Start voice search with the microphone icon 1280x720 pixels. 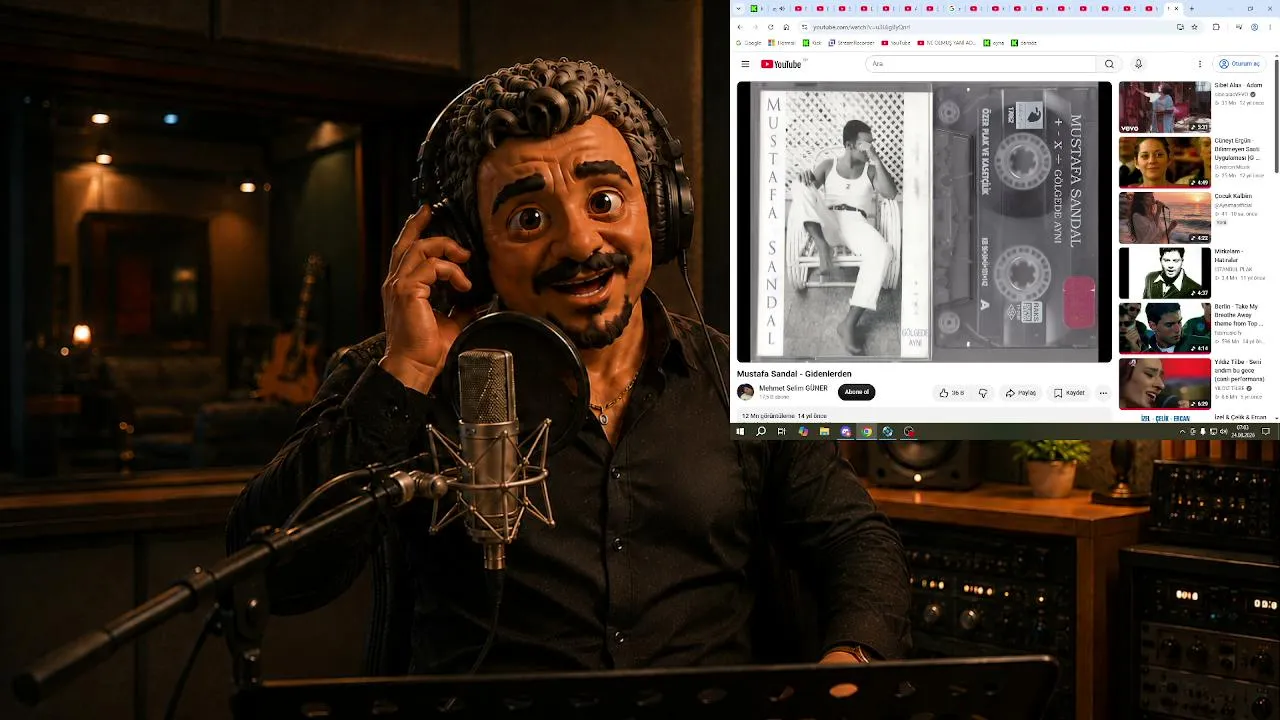(1138, 64)
